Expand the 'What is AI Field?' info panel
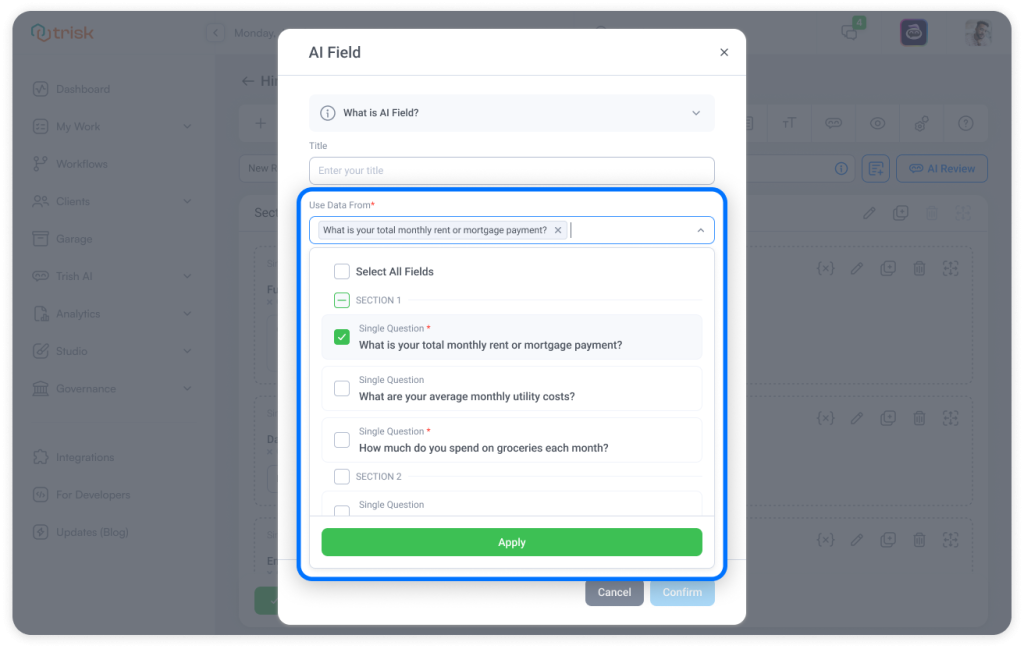 point(511,113)
